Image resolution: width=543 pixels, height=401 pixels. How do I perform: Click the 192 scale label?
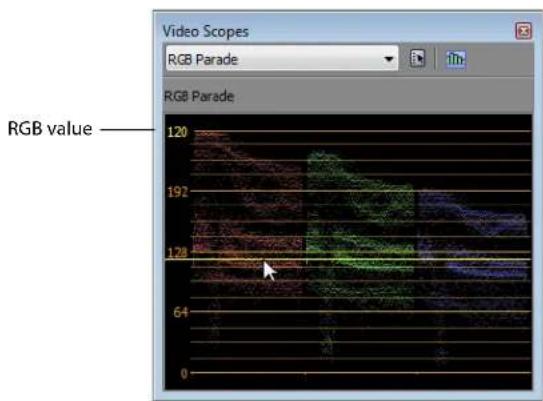point(178,192)
